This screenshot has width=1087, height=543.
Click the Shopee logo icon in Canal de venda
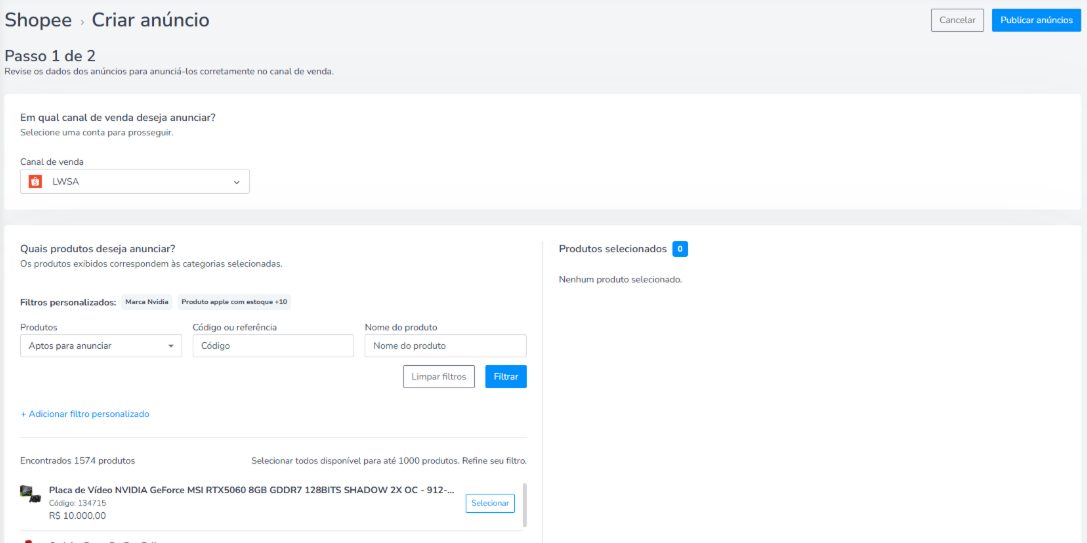pos(35,182)
